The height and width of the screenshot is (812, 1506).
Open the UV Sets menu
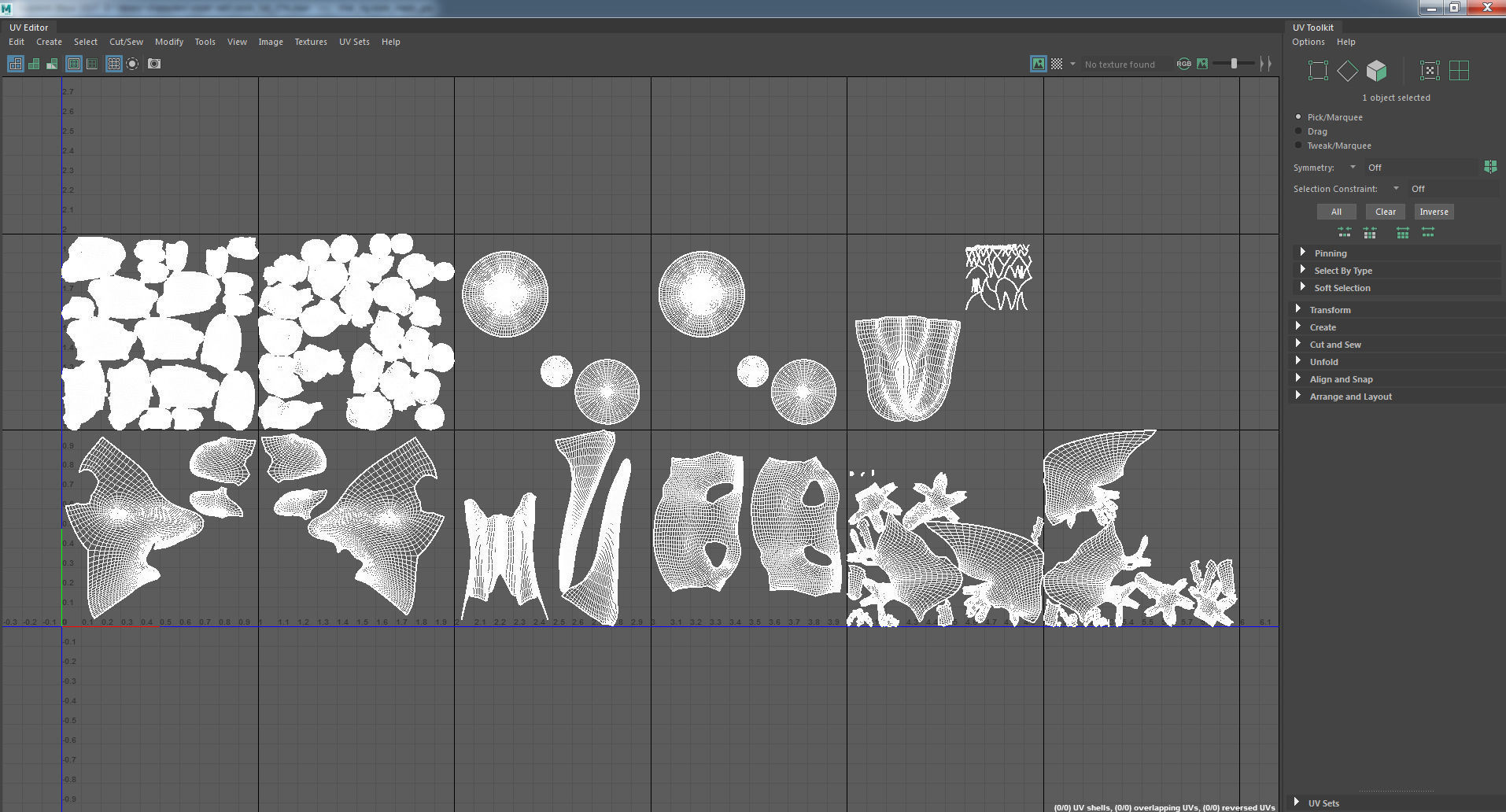[354, 42]
